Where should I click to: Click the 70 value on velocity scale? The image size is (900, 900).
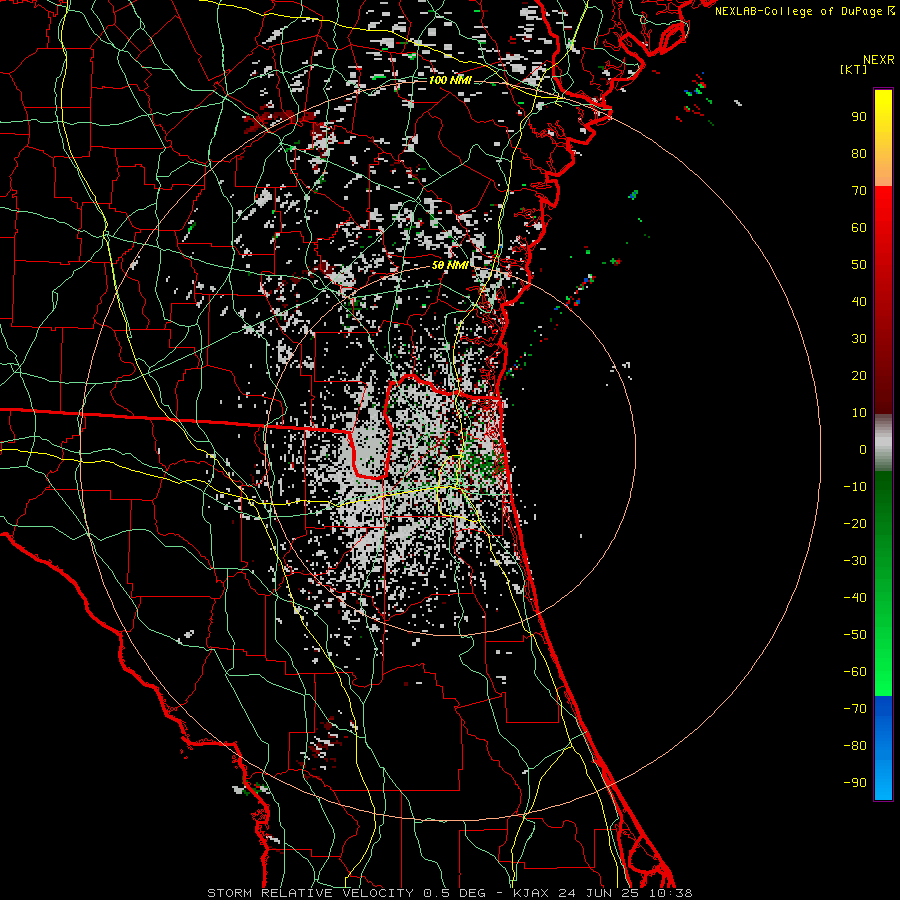tap(859, 191)
